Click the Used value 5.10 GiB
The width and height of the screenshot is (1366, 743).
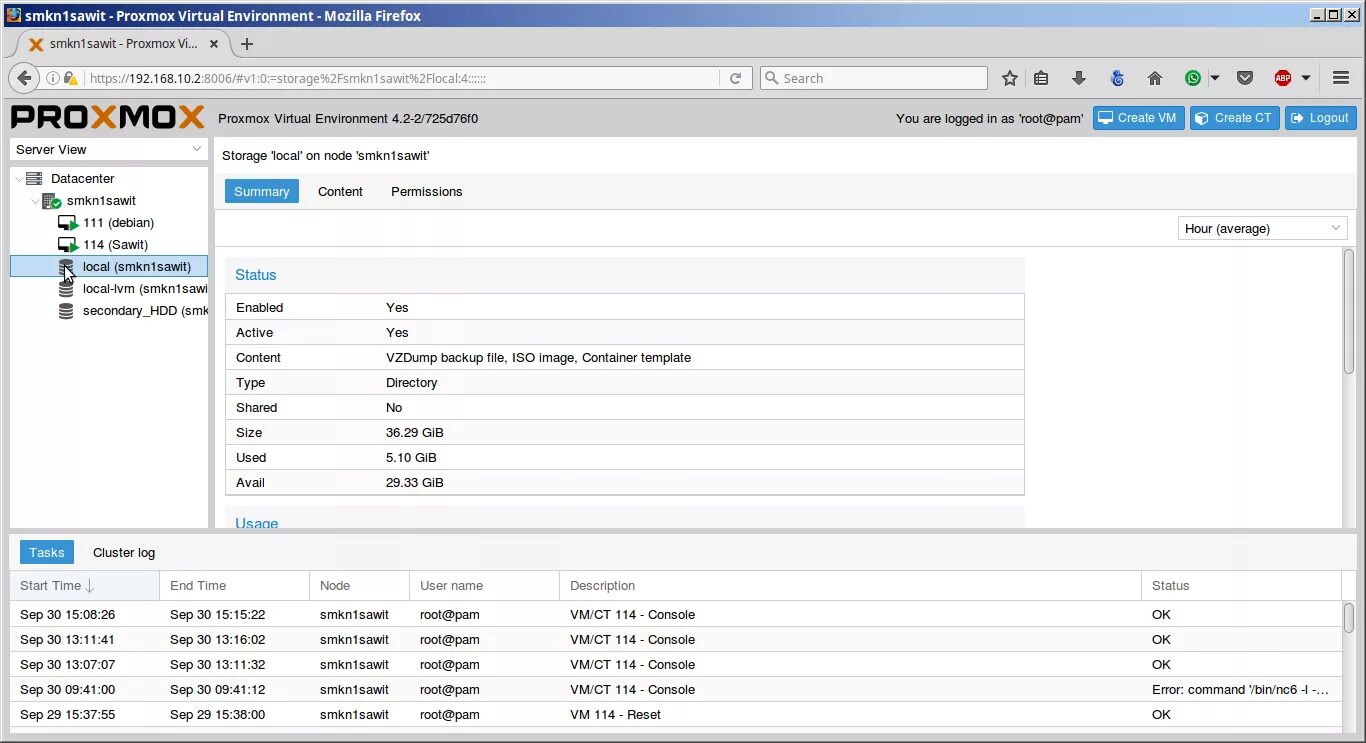(411, 458)
